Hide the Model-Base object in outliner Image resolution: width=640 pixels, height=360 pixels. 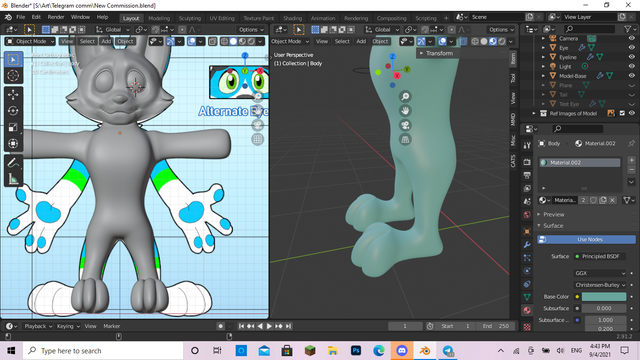pyautogui.click(x=631, y=76)
